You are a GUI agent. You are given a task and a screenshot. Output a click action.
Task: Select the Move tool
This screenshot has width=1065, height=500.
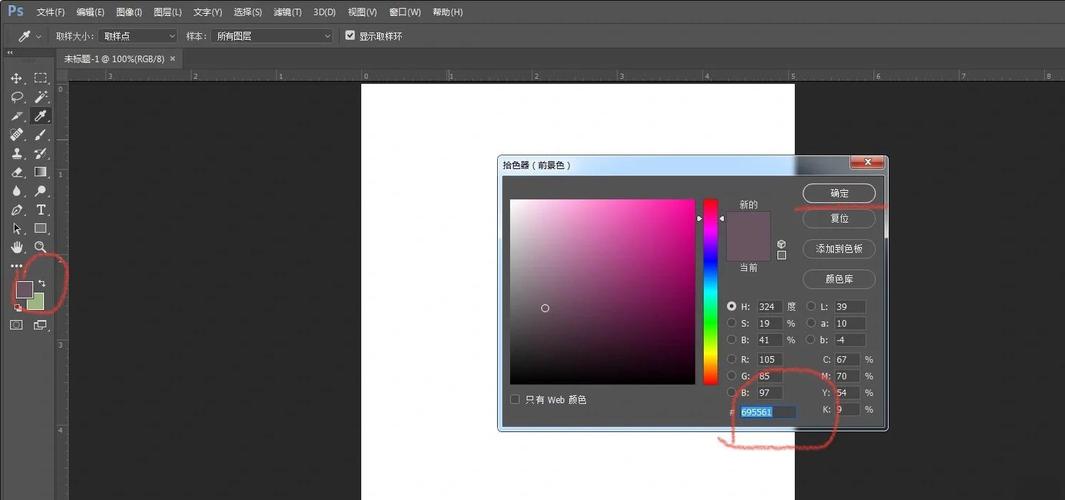tap(17, 78)
